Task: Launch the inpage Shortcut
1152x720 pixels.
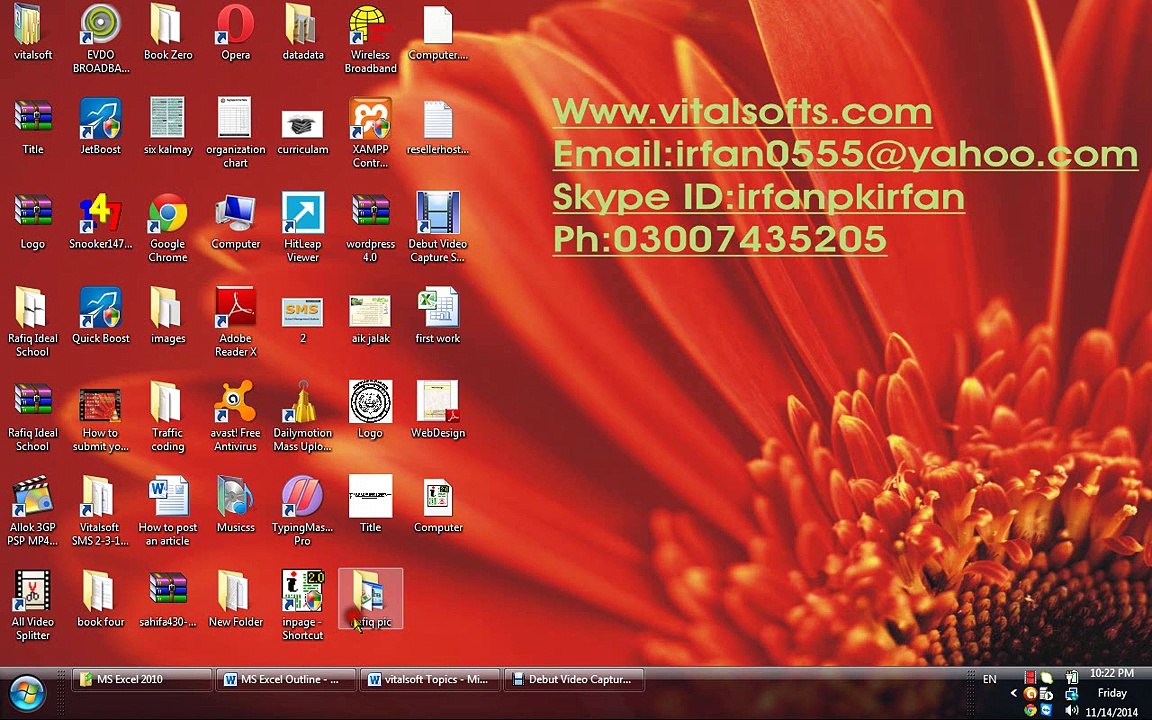Action: click(303, 605)
